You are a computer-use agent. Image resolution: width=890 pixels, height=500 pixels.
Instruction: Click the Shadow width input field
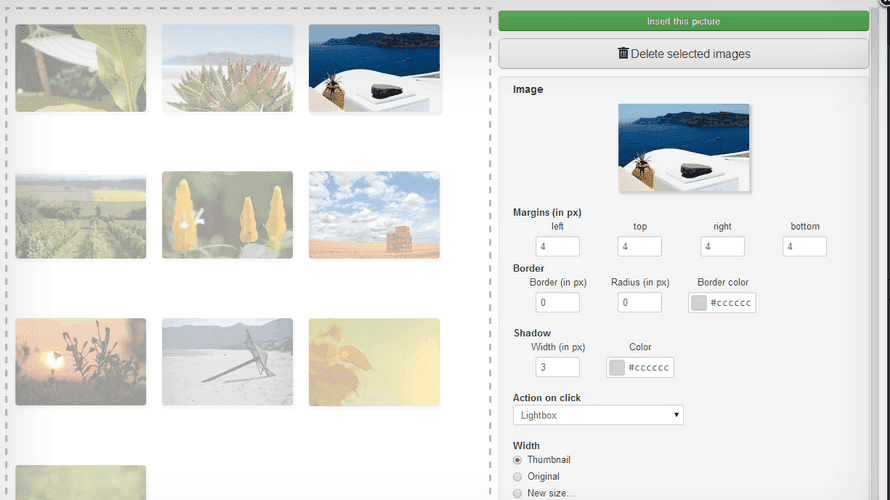[x=557, y=367]
